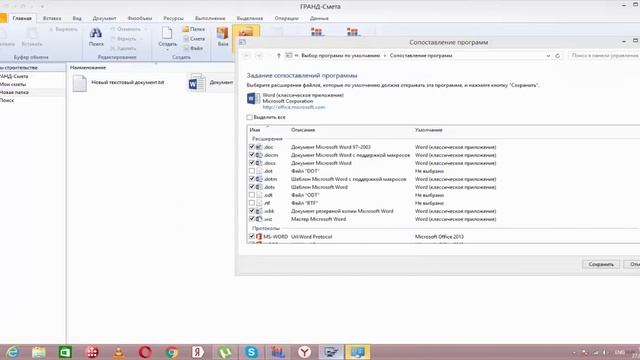Click the Наименование column header in the file list
Viewport: 640px width, 360px height.
pyautogui.click(x=88, y=67)
